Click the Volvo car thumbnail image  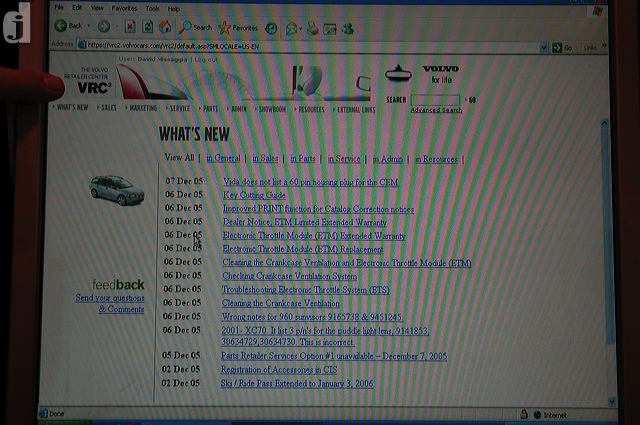pos(116,189)
